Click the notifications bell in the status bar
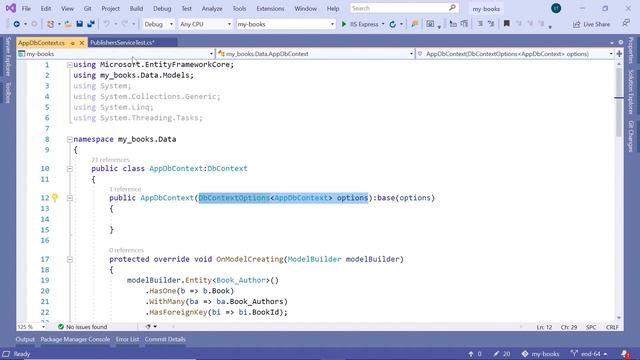 click(x=625, y=354)
